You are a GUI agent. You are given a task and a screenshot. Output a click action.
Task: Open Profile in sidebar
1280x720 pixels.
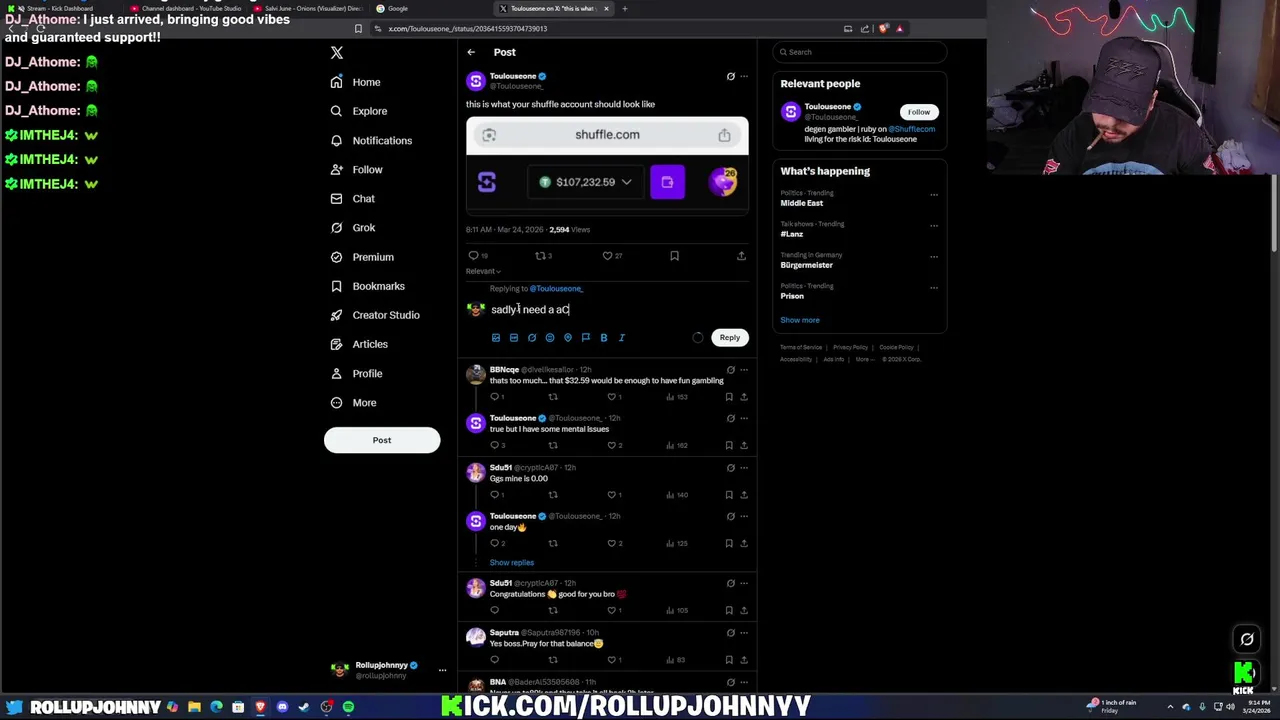pyautogui.click(x=356, y=373)
